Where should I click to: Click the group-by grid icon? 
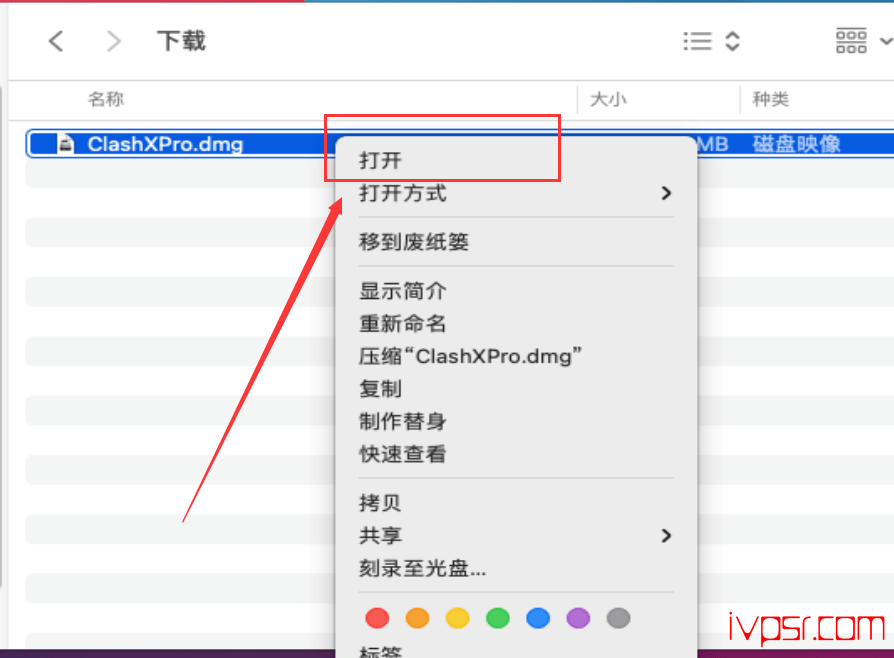[x=851, y=40]
